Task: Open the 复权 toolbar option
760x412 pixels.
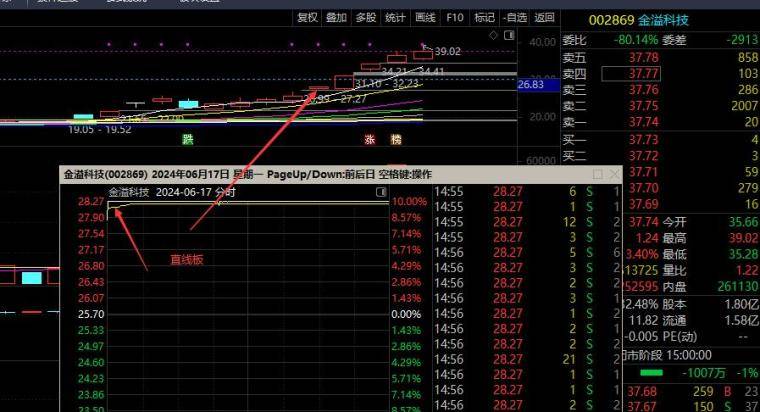Action: click(x=307, y=18)
